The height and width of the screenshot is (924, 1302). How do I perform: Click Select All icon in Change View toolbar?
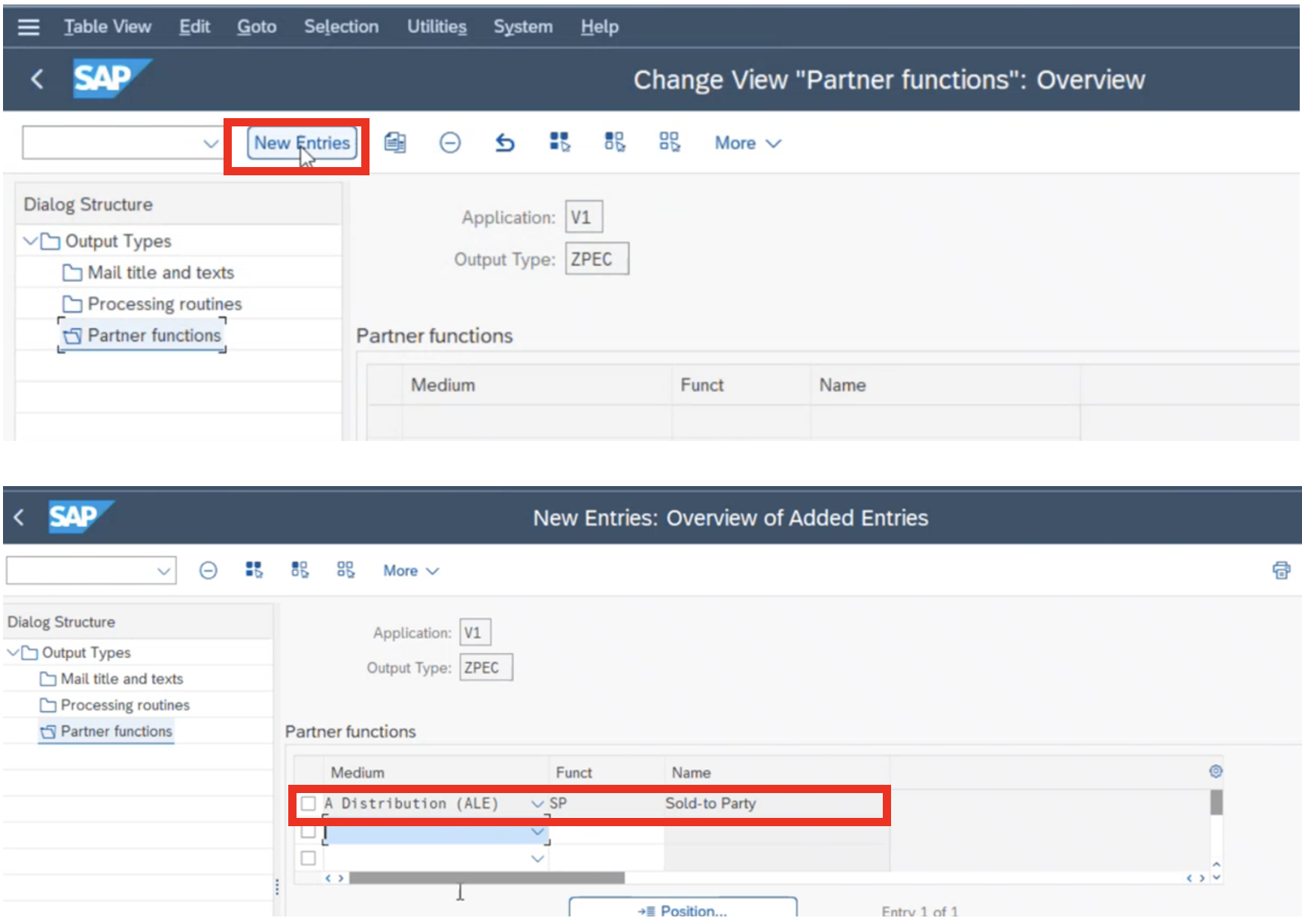click(x=560, y=142)
